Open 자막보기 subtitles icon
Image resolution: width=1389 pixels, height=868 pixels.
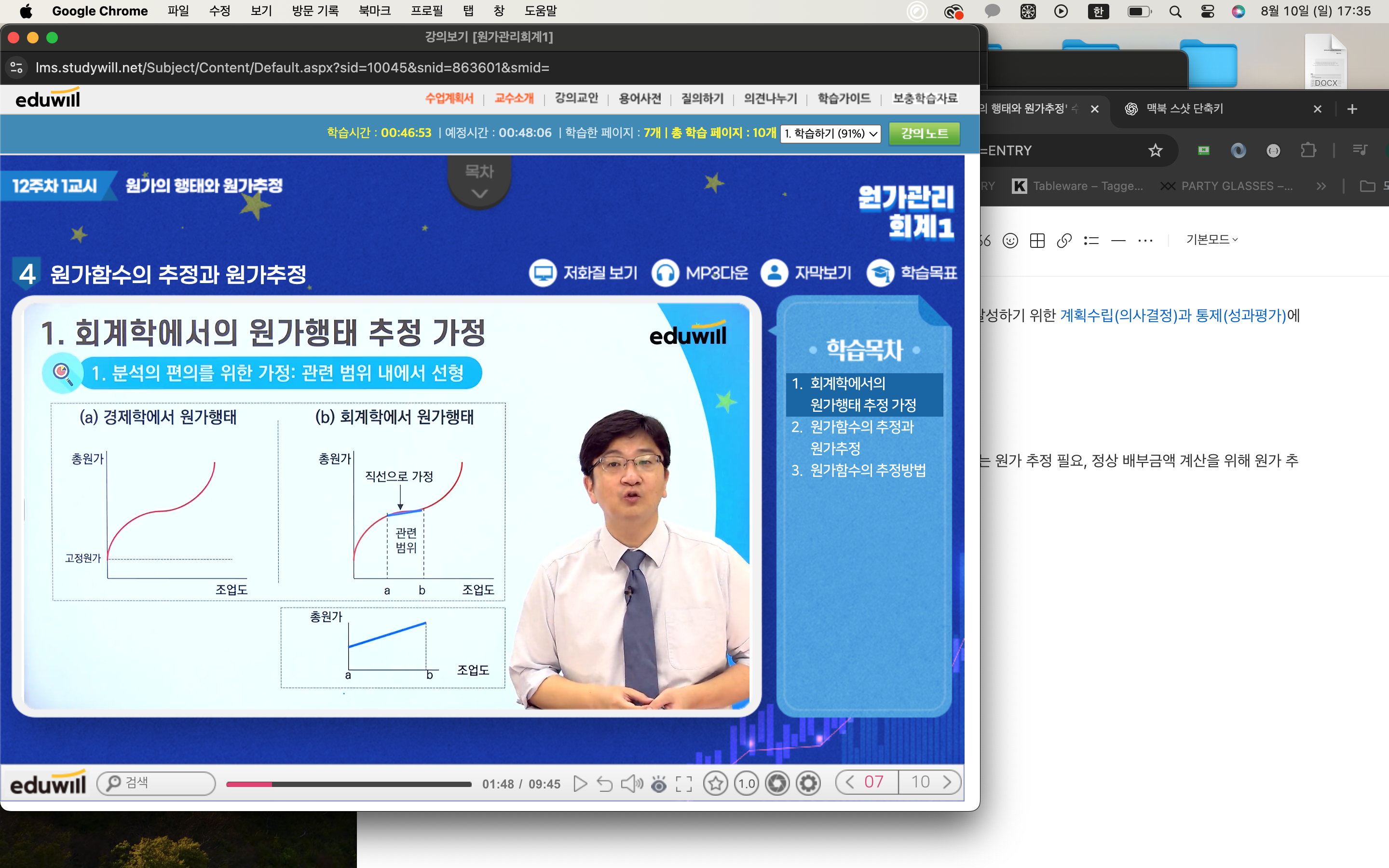click(x=774, y=272)
